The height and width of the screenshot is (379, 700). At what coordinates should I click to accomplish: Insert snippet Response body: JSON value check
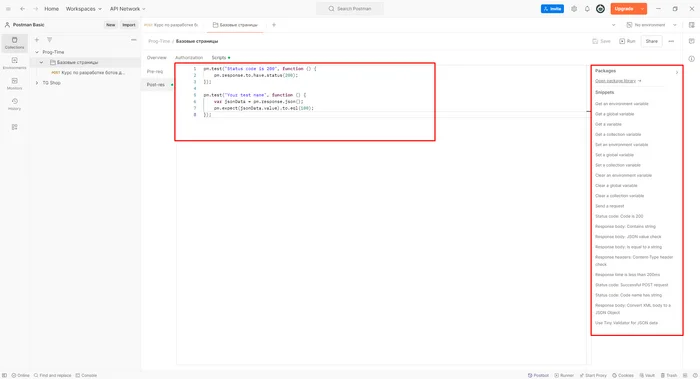(628, 237)
